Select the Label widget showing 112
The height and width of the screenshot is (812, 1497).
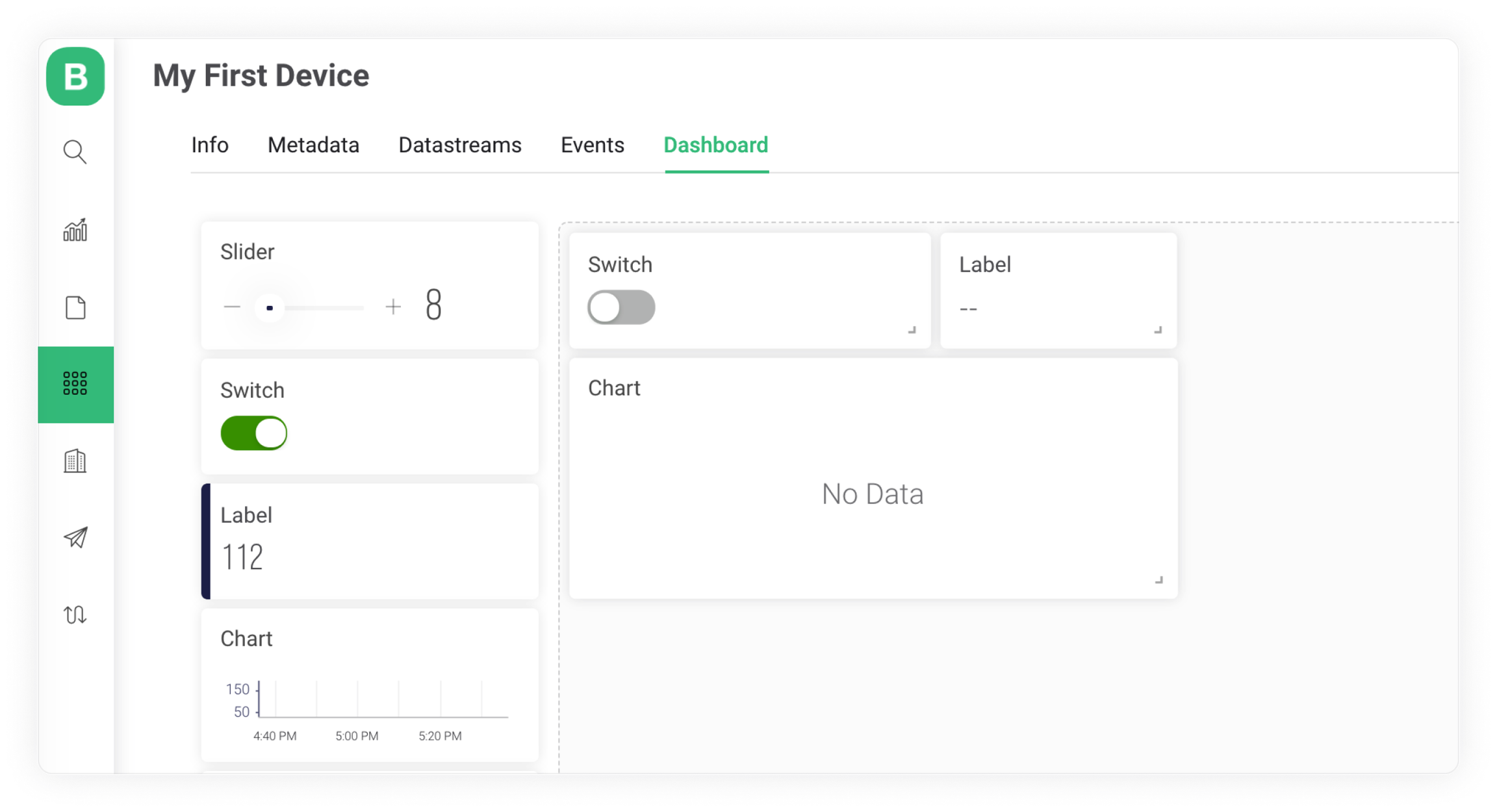(x=370, y=541)
